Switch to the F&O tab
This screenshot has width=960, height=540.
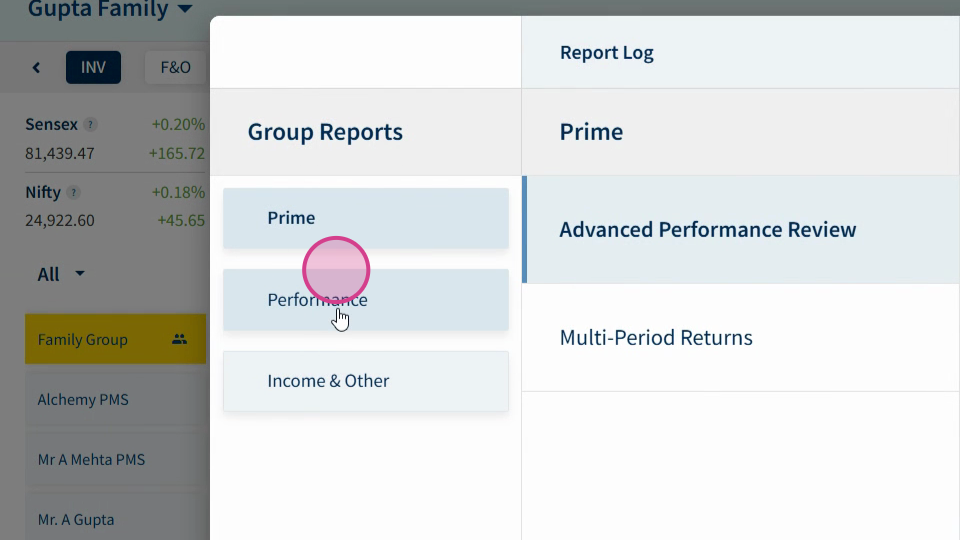tap(176, 67)
